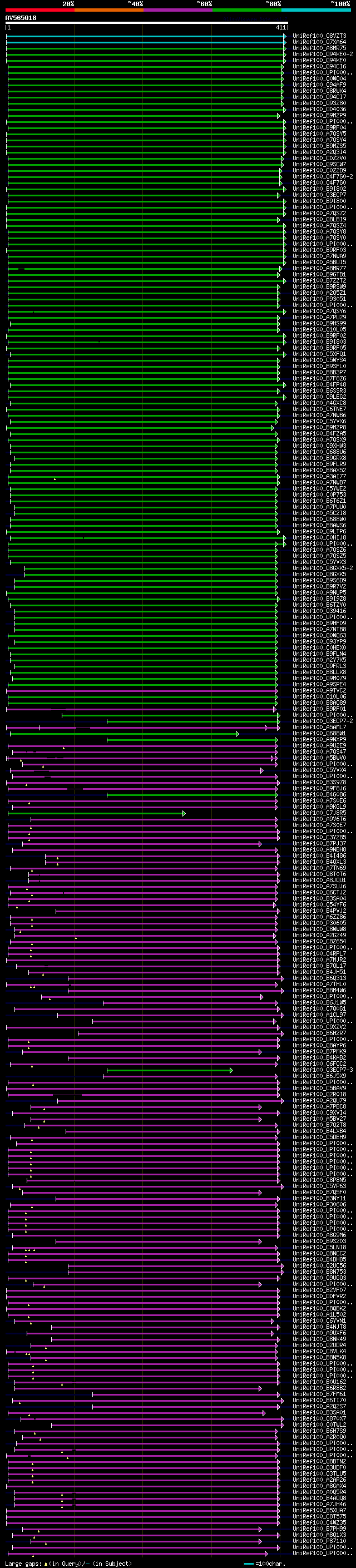Screen dimensions: 356x1568
Task: Click label UniRef100_B9MZP9
Action: click(319, 115)
